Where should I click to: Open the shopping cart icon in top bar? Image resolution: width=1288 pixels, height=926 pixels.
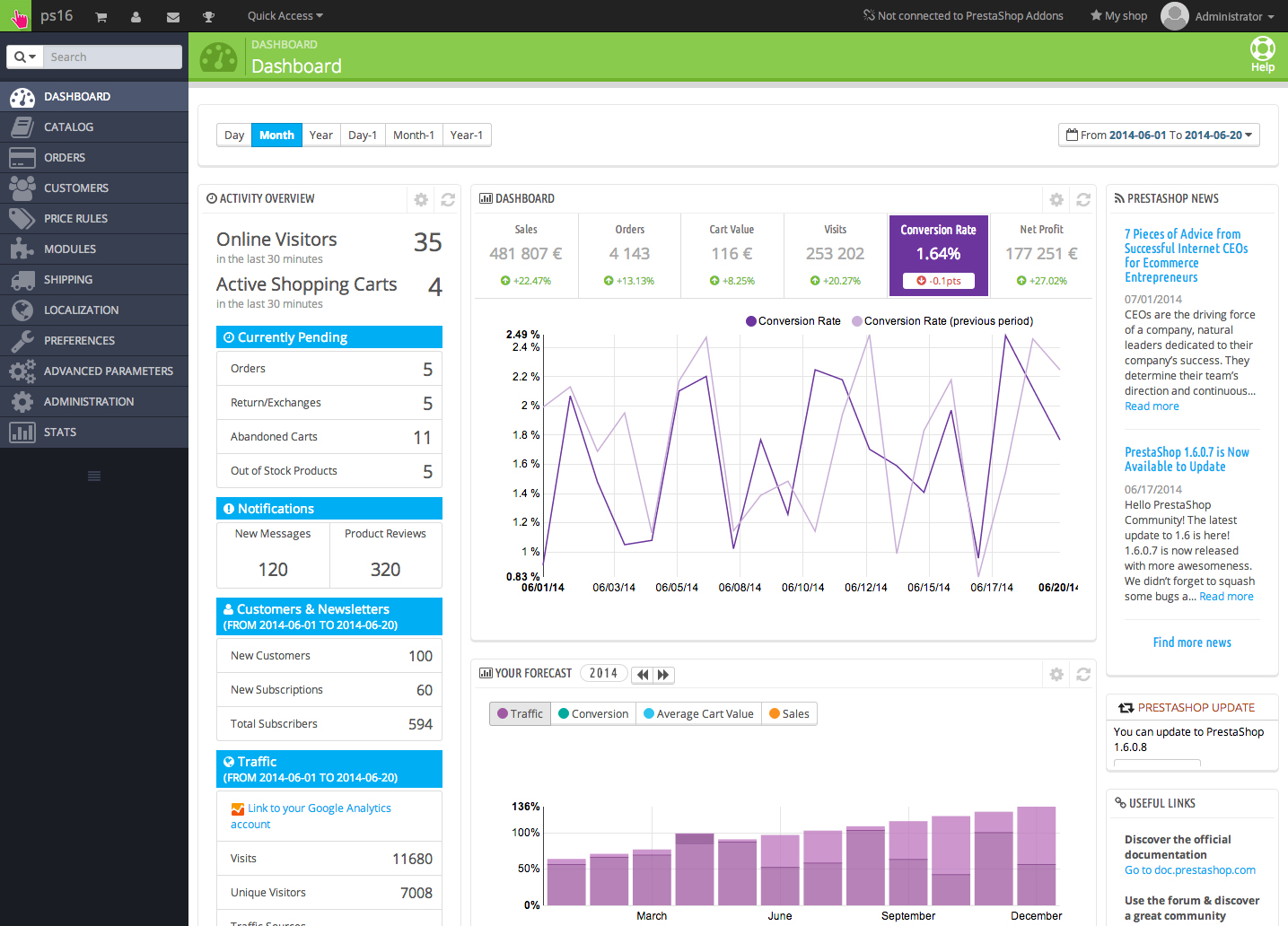101,17
